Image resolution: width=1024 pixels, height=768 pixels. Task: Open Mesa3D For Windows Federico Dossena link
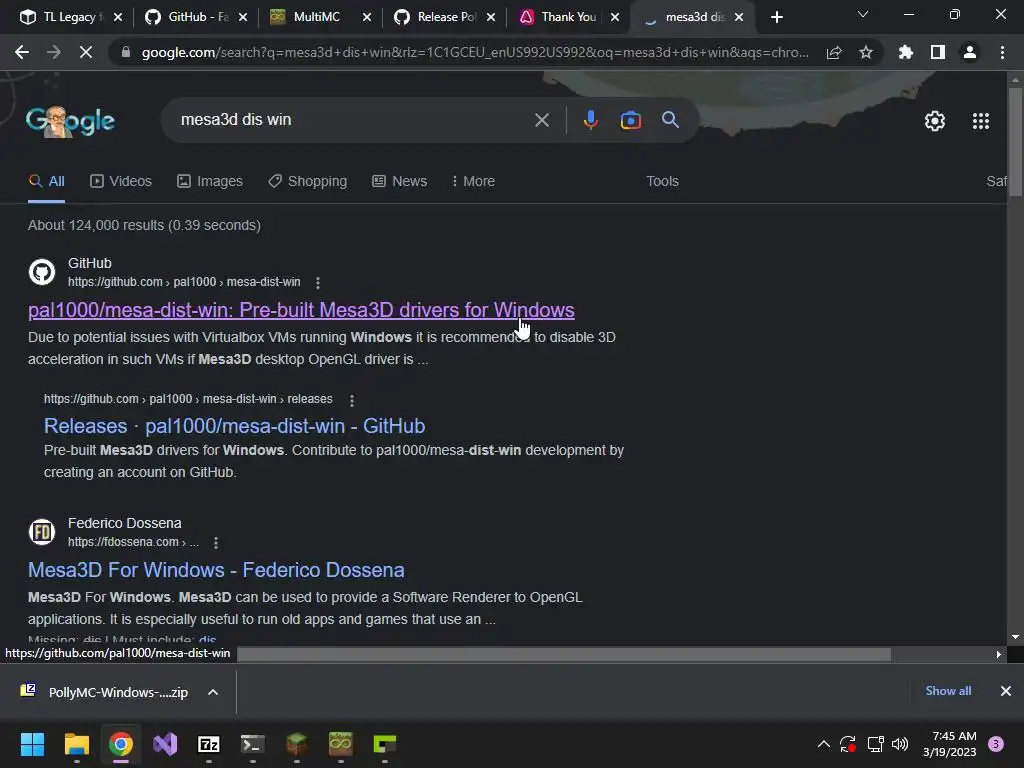click(x=216, y=570)
